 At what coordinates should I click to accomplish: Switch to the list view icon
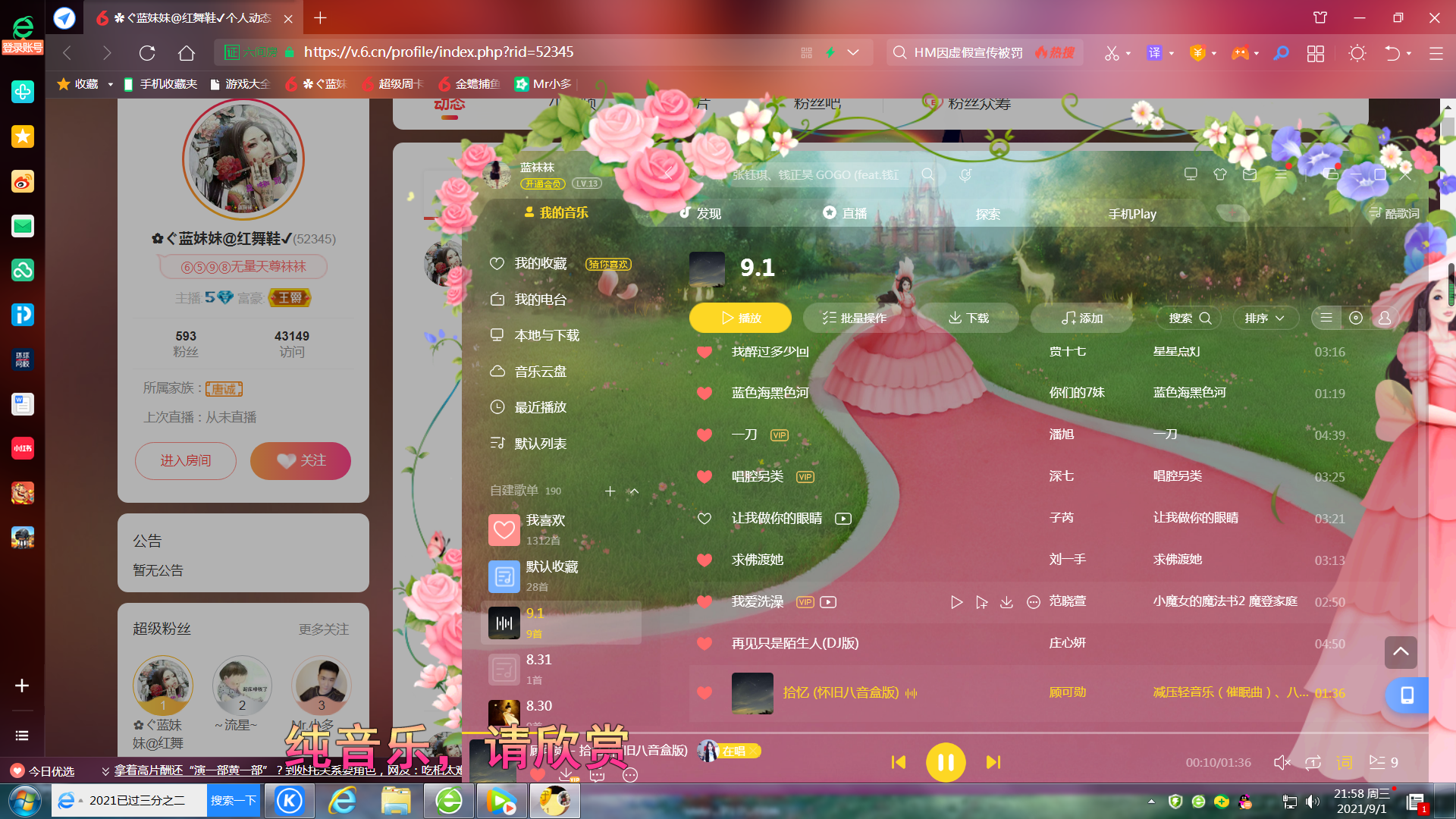(x=1326, y=318)
